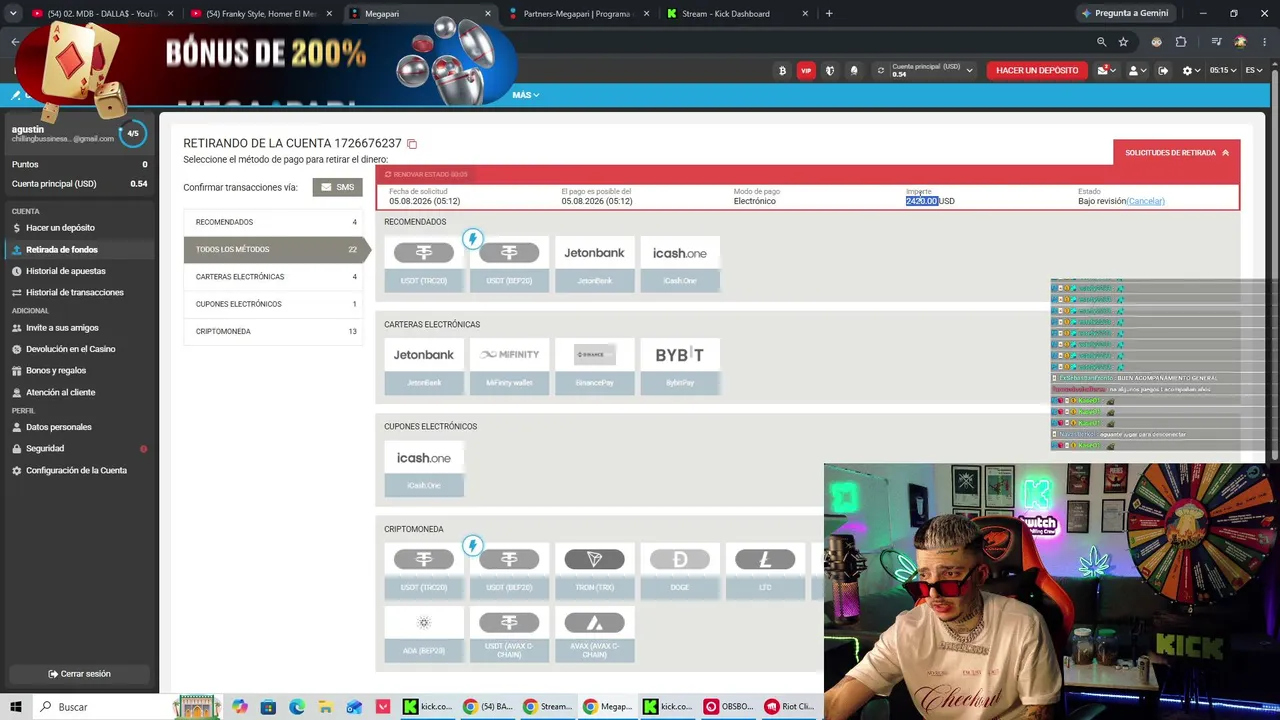Viewport: 1280px width, 720px height.
Task: Copy the account number 1726676237
Action: (x=412, y=144)
